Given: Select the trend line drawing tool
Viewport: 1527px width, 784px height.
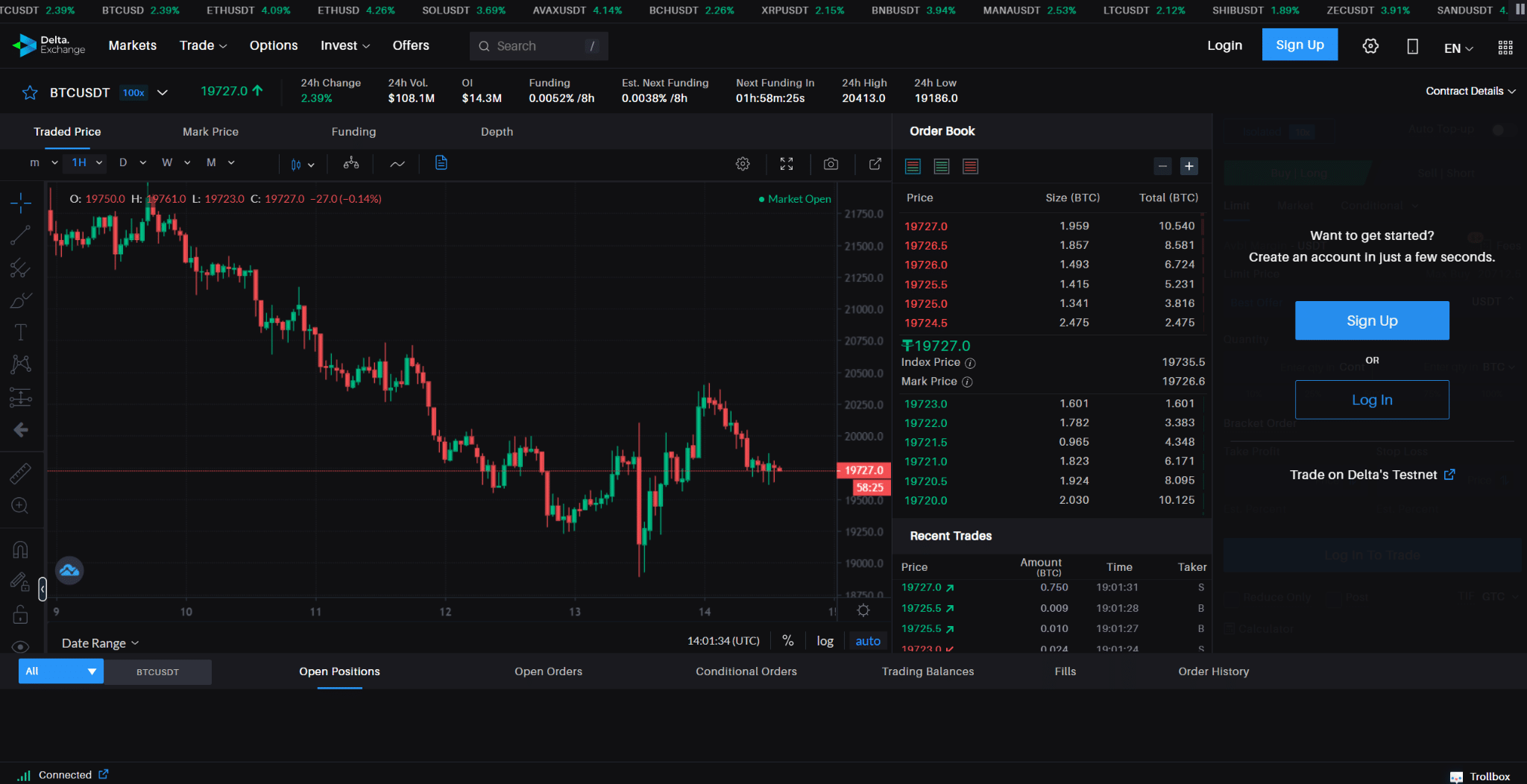Looking at the screenshot, I should [x=21, y=234].
